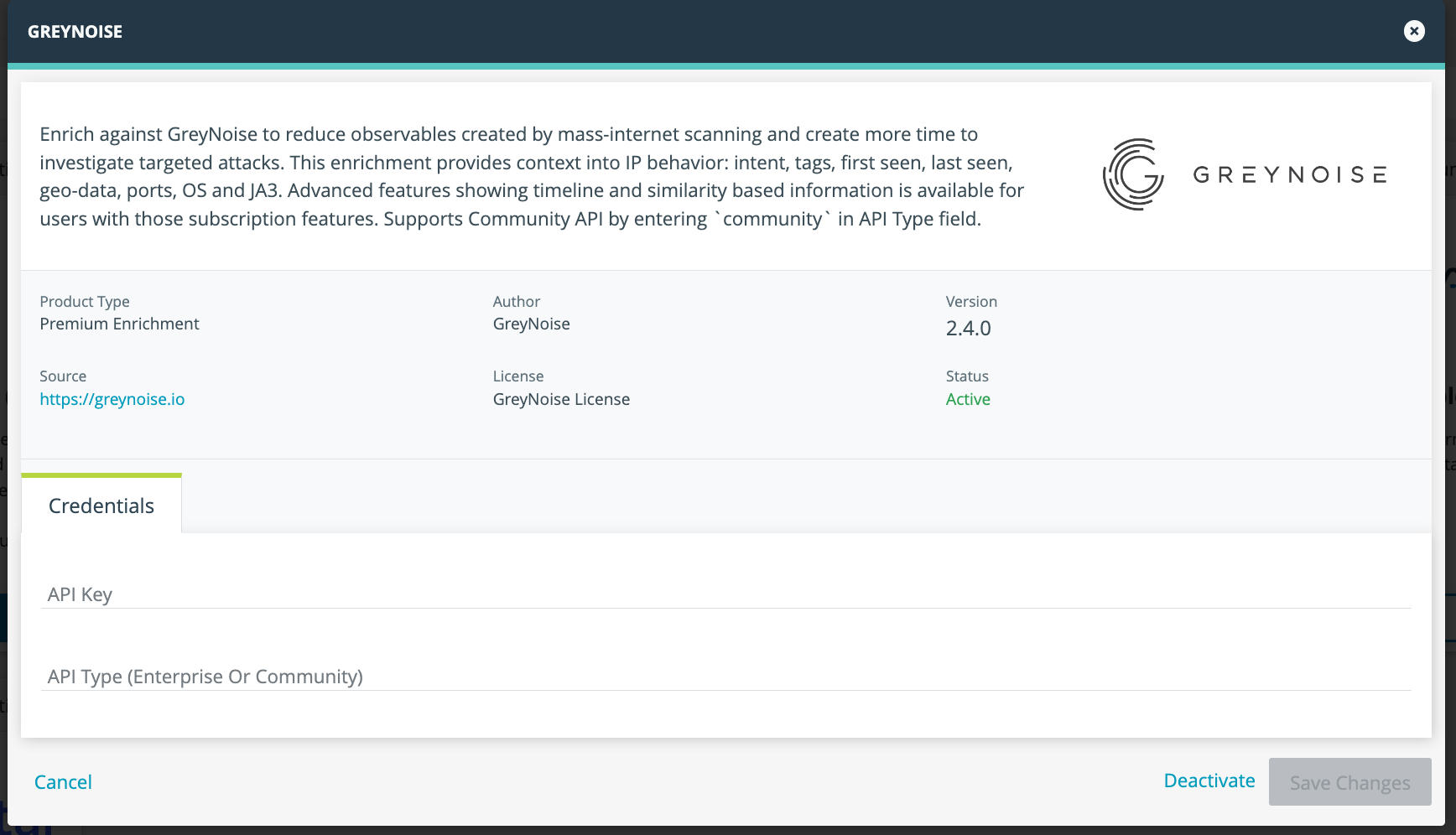Click the GREYNOISE dialog title
Viewport: 1456px width, 835px height.
tap(75, 32)
